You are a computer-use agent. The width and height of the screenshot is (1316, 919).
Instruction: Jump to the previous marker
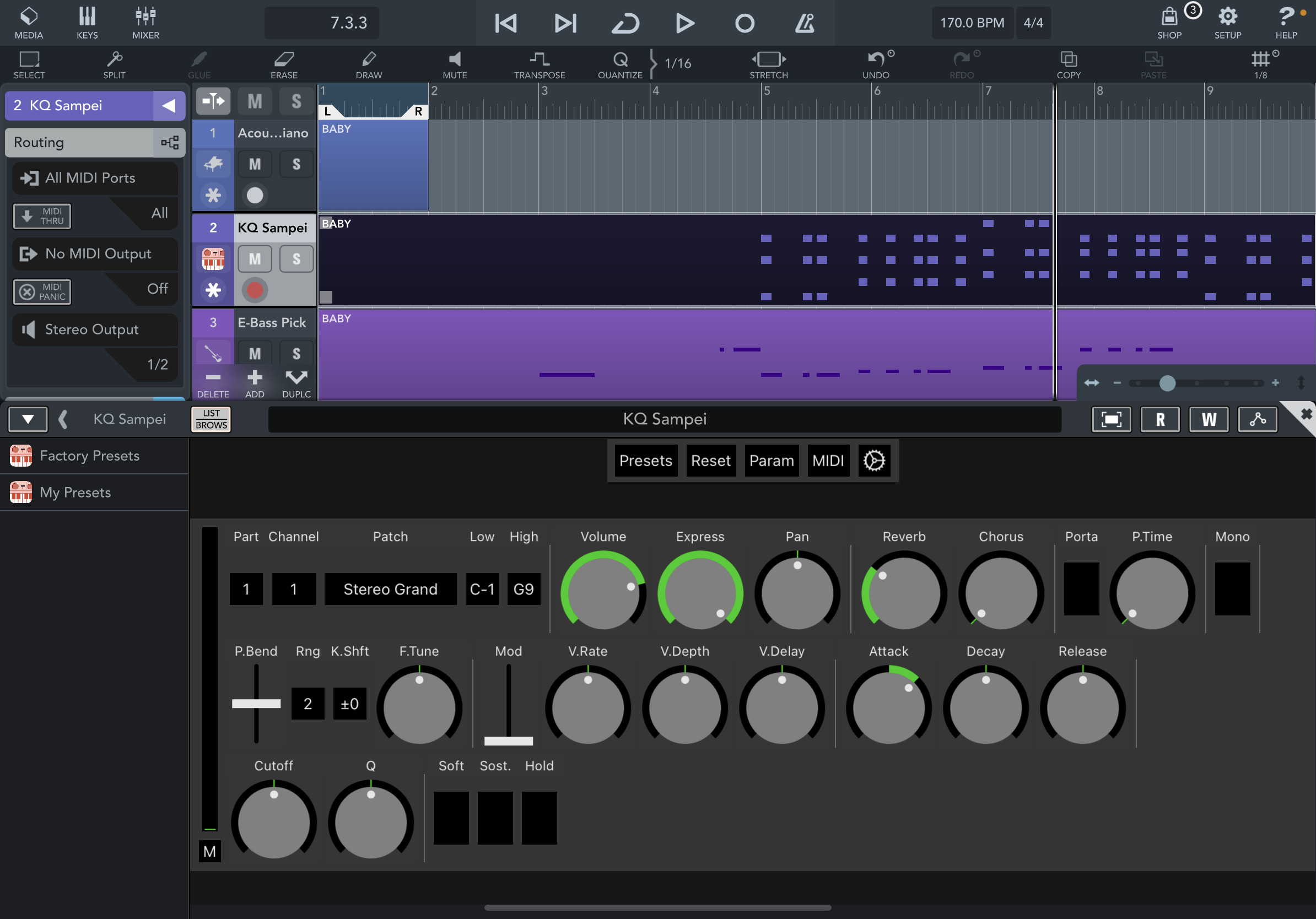[505, 23]
